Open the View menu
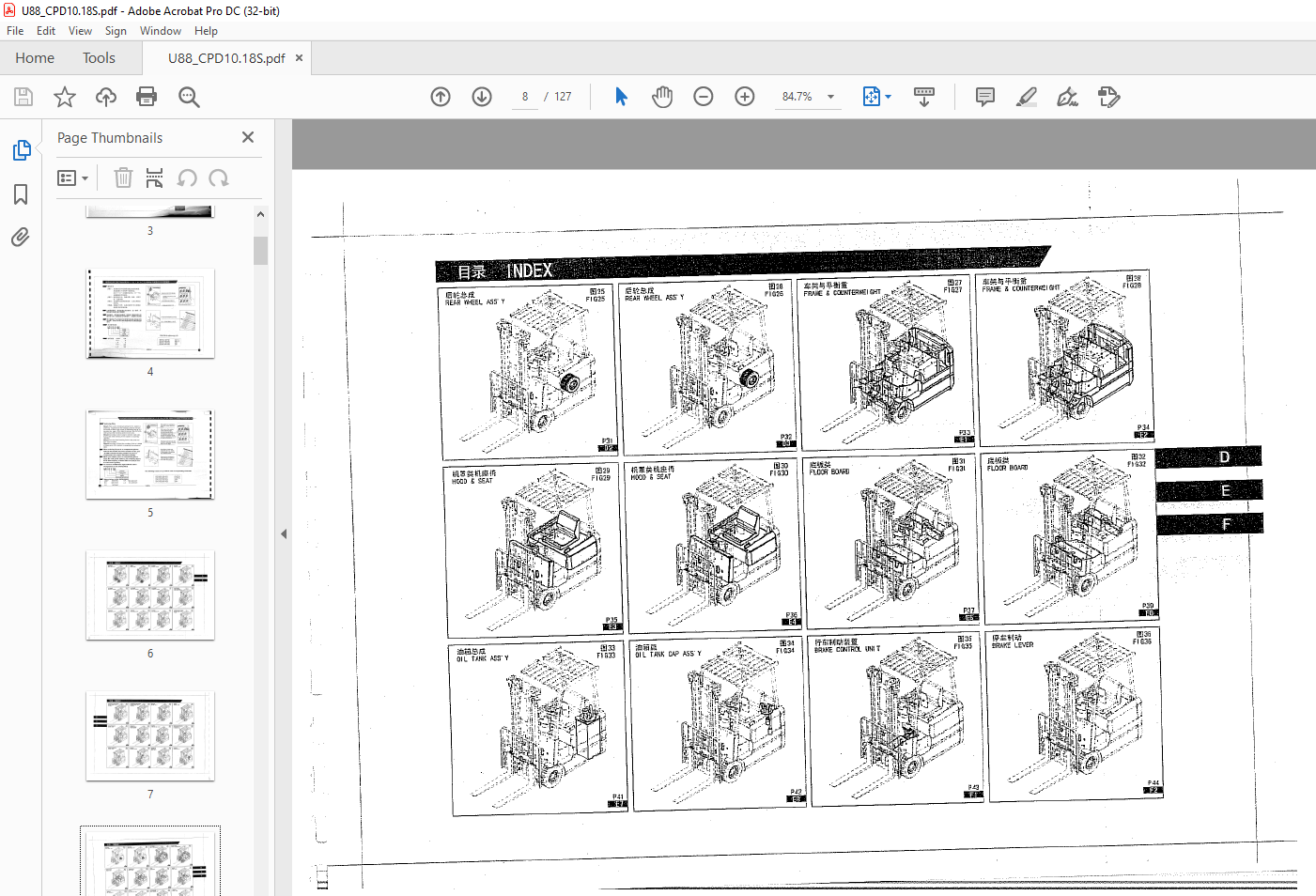 (x=80, y=31)
